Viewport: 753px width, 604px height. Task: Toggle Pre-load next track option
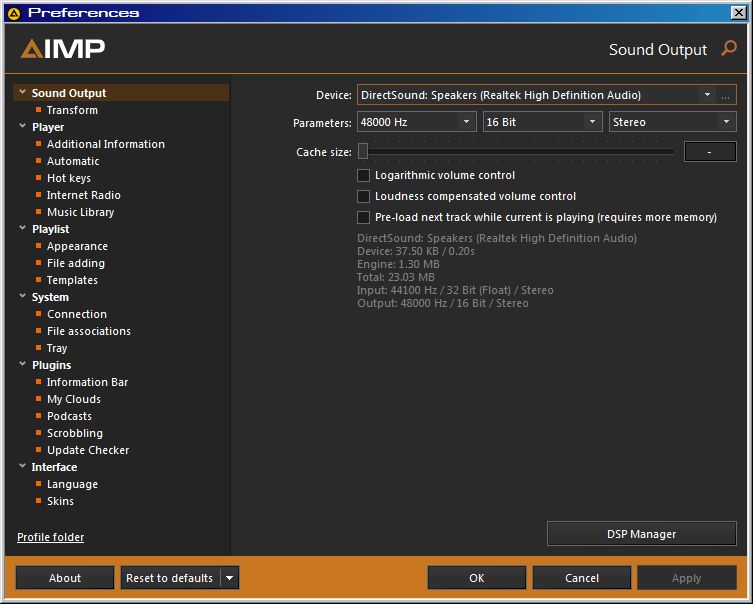coord(364,217)
